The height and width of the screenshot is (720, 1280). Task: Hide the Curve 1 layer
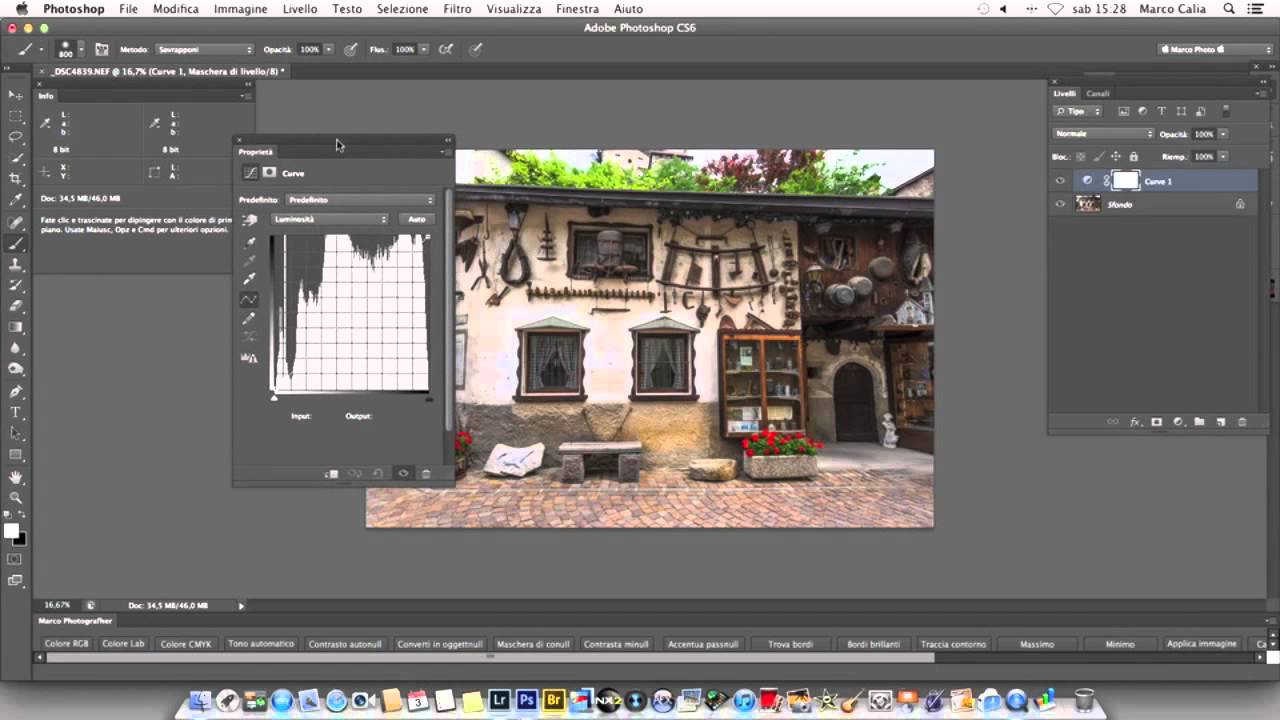(1060, 181)
